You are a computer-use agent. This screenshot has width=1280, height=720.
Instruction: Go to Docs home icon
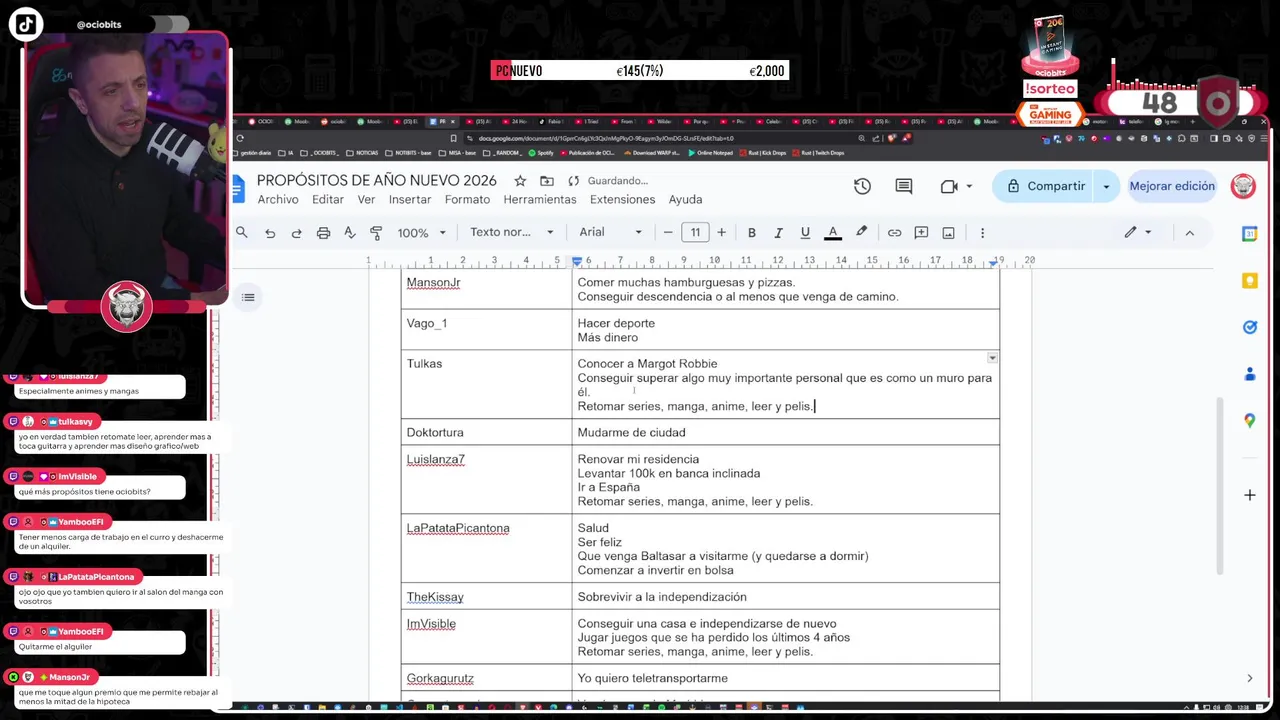tap(238, 188)
